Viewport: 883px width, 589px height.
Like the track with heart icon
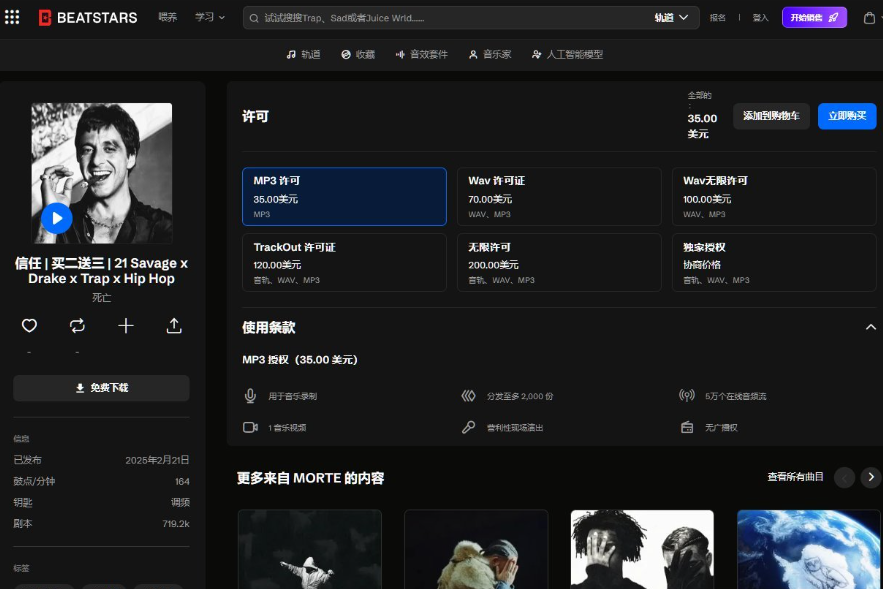pyautogui.click(x=29, y=325)
